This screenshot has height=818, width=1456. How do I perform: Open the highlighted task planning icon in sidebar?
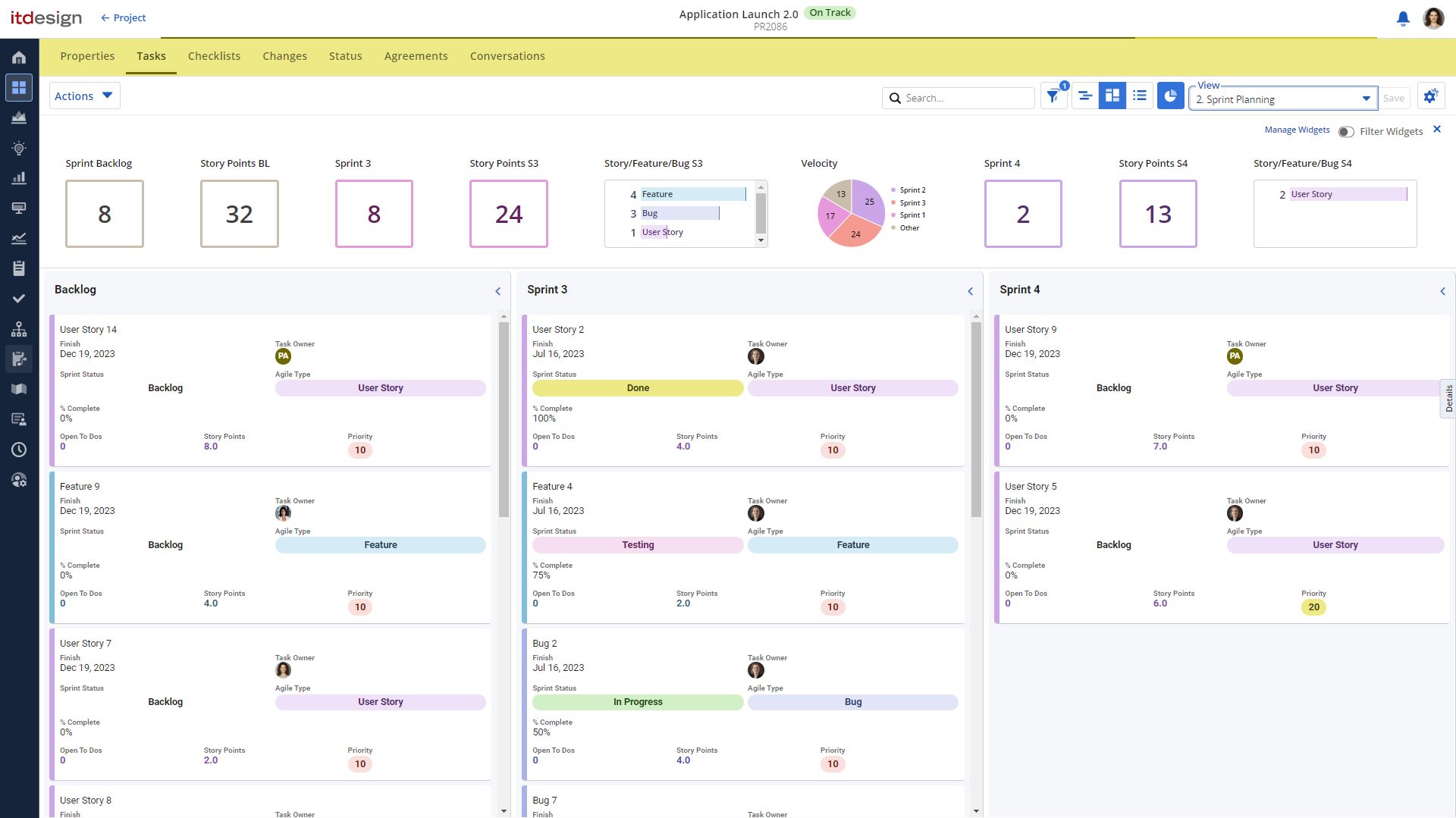tap(19, 359)
